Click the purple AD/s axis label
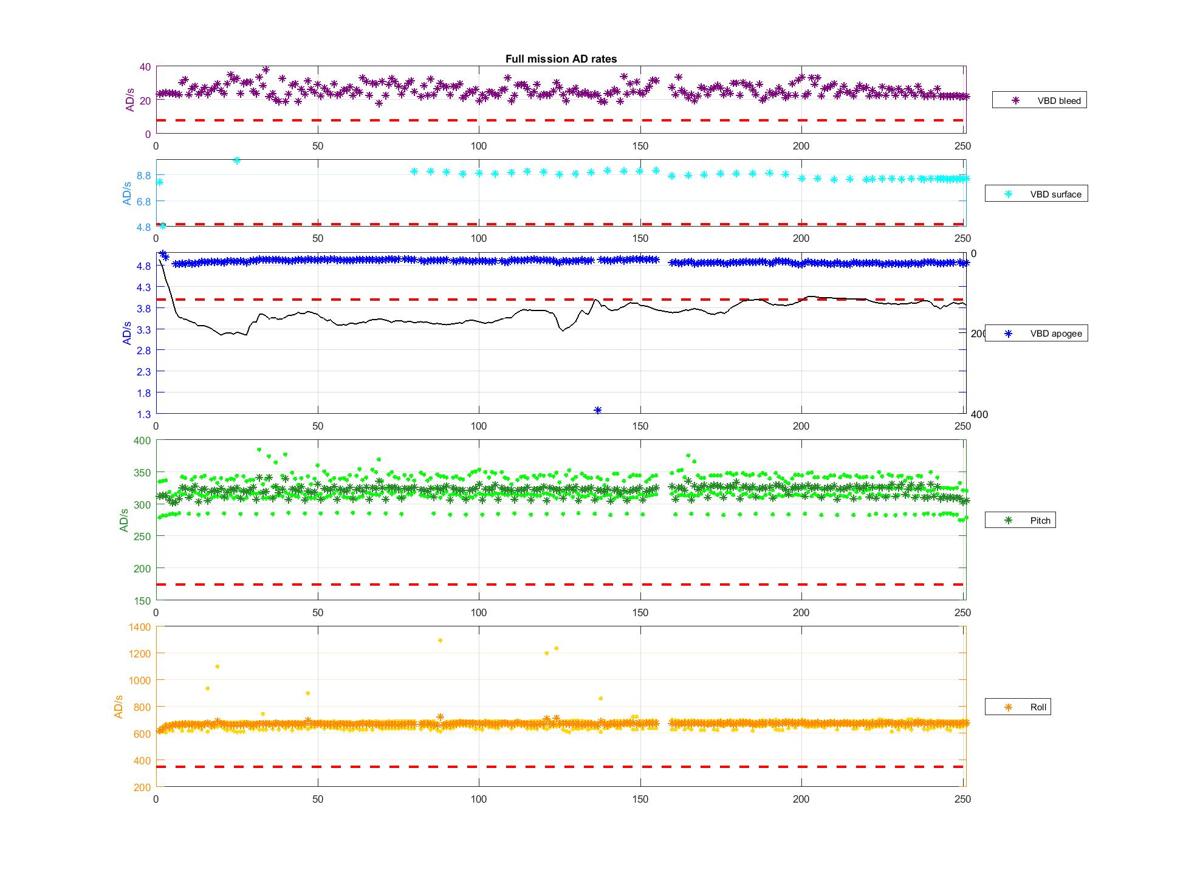The width and height of the screenshot is (1200, 885). pos(129,100)
